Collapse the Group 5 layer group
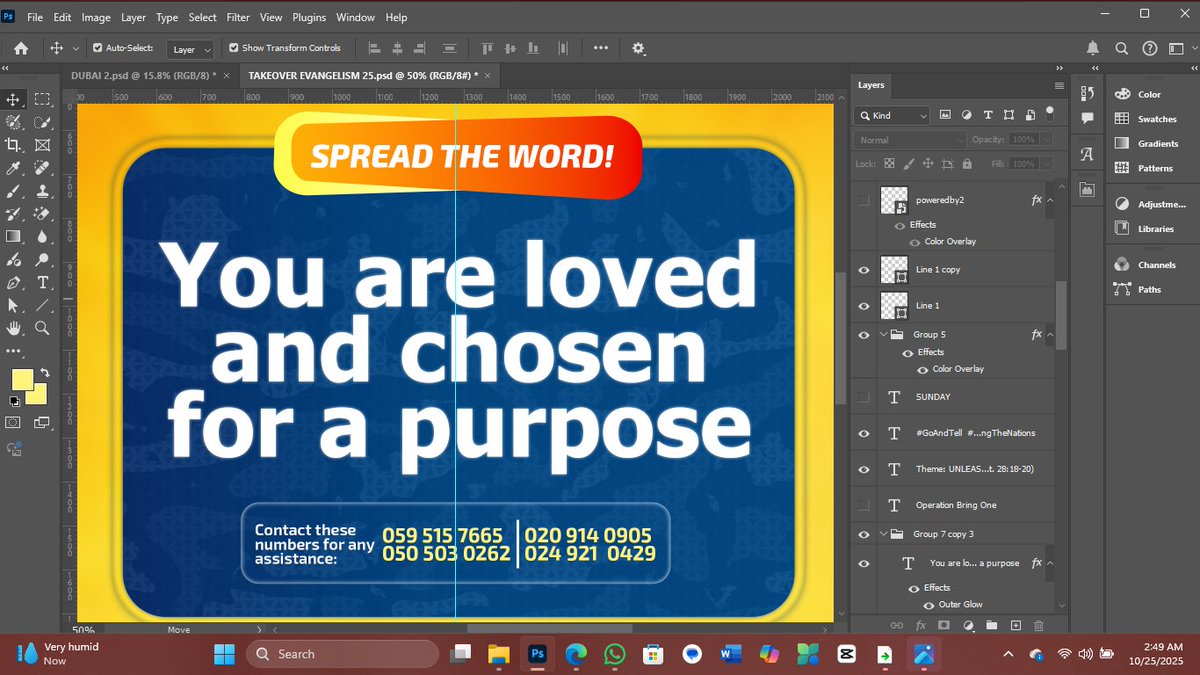1200x675 pixels. [883, 334]
